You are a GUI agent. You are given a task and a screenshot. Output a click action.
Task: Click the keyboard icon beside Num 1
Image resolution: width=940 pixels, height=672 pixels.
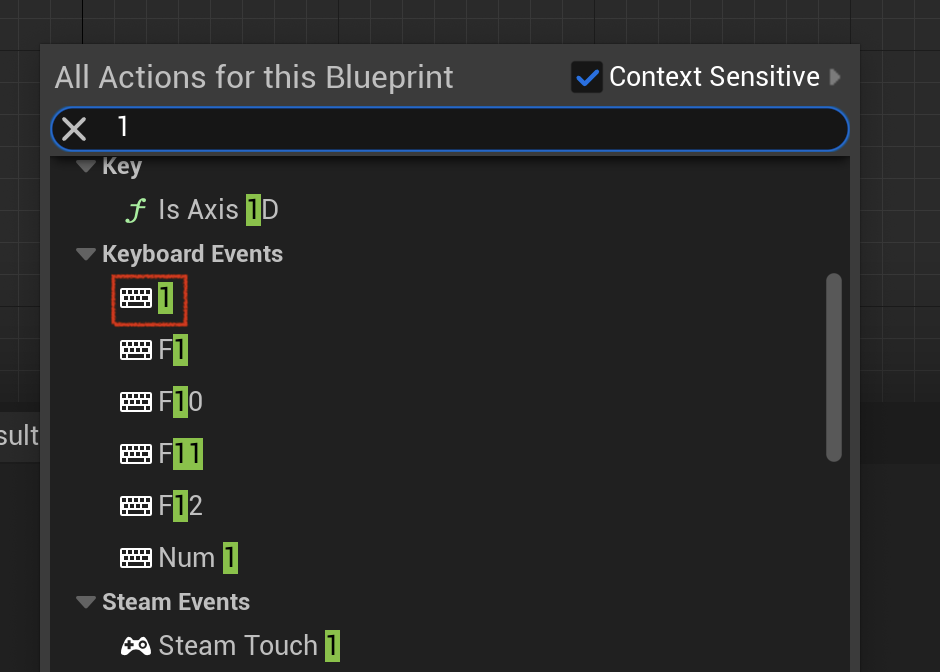pos(136,558)
